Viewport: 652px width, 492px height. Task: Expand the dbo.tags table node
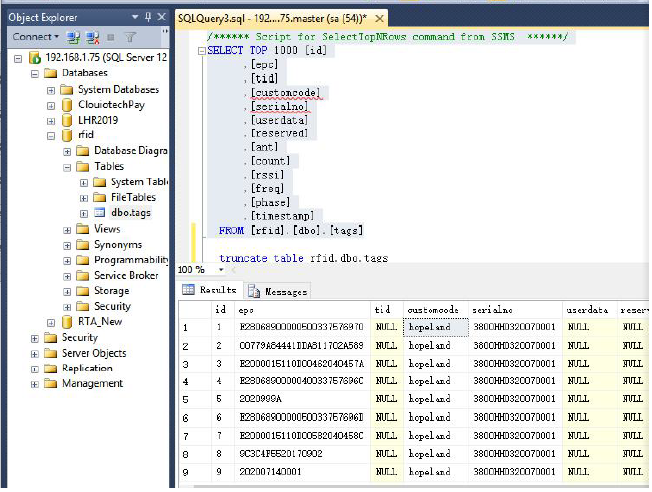[84, 214]
